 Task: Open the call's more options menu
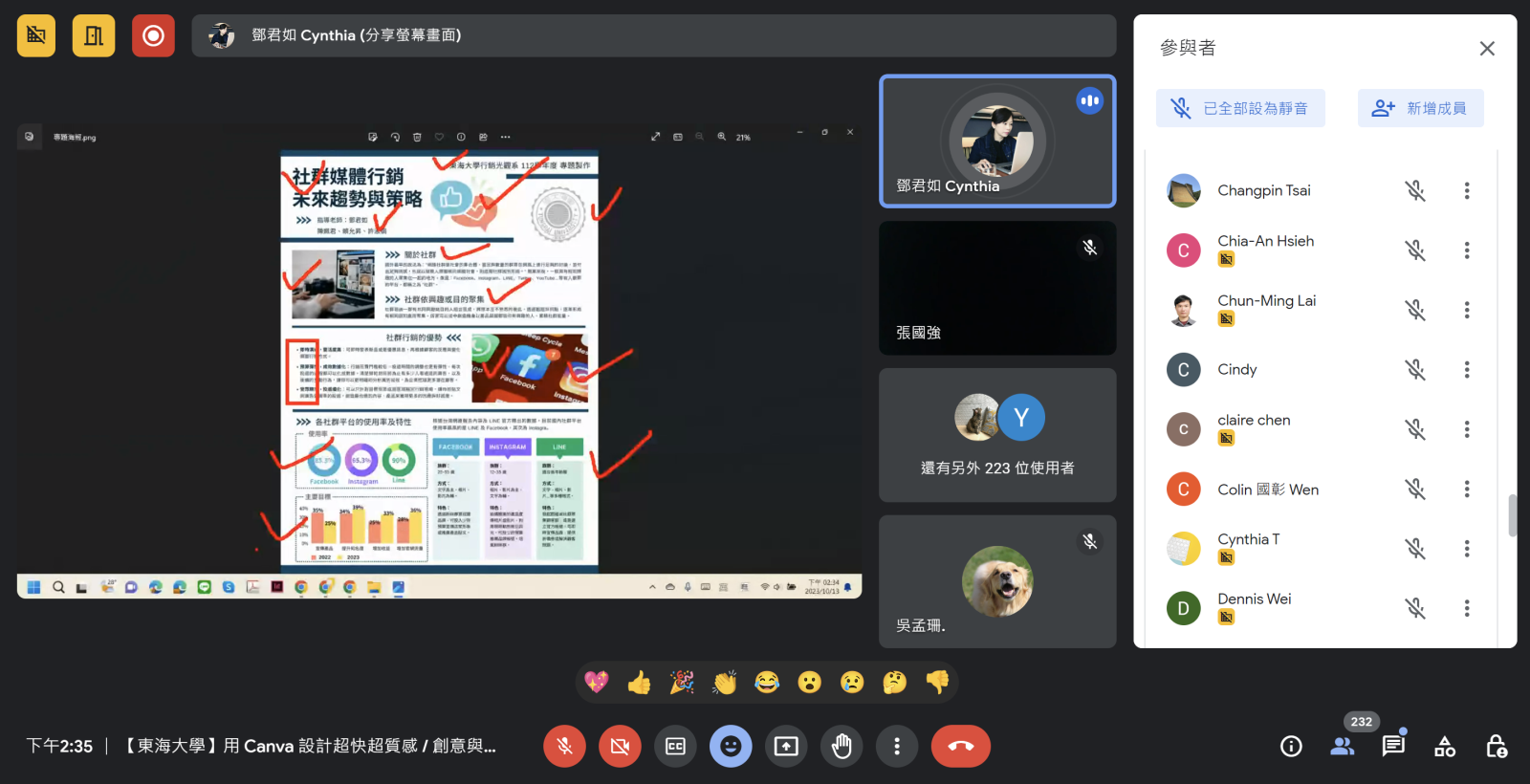click(896, 747)
